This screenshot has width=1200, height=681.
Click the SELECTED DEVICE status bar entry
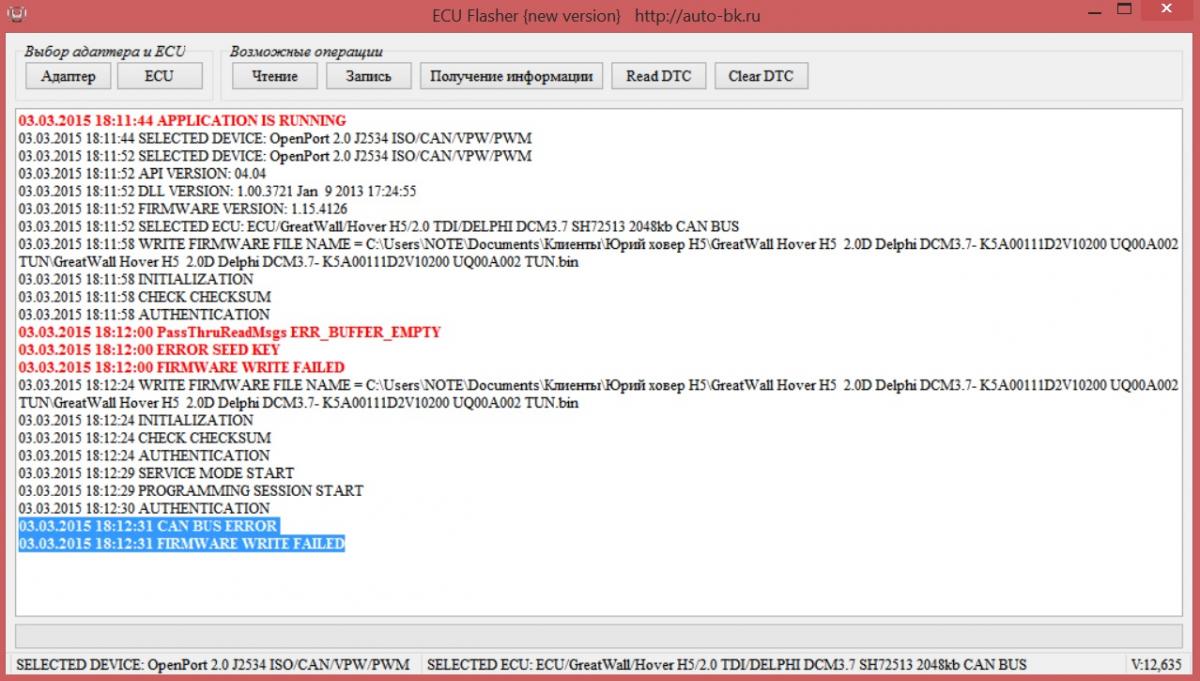pyautogui.click(x=213, y=664)
